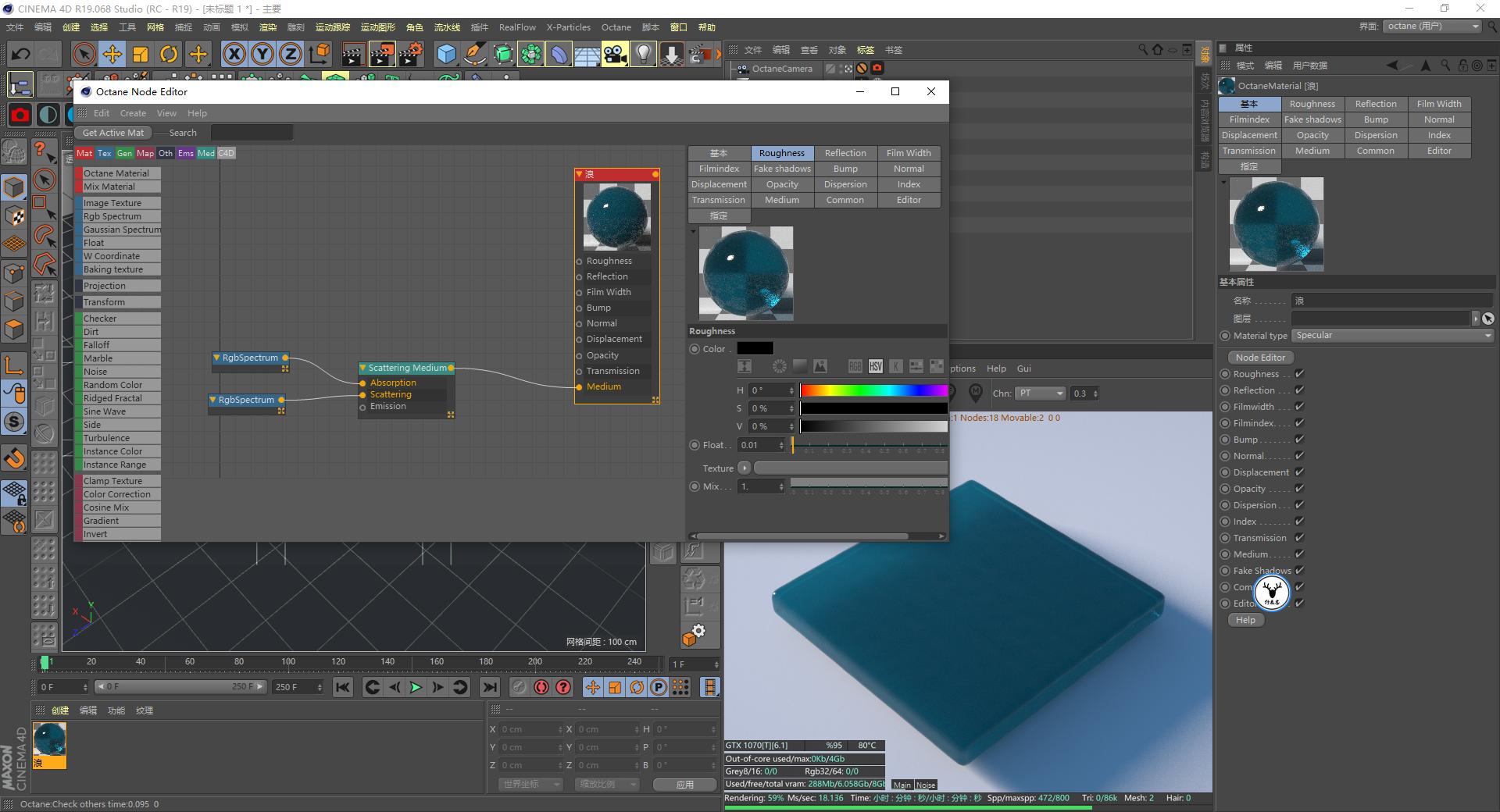Click the Get Active Mat button

coord(113,133)
